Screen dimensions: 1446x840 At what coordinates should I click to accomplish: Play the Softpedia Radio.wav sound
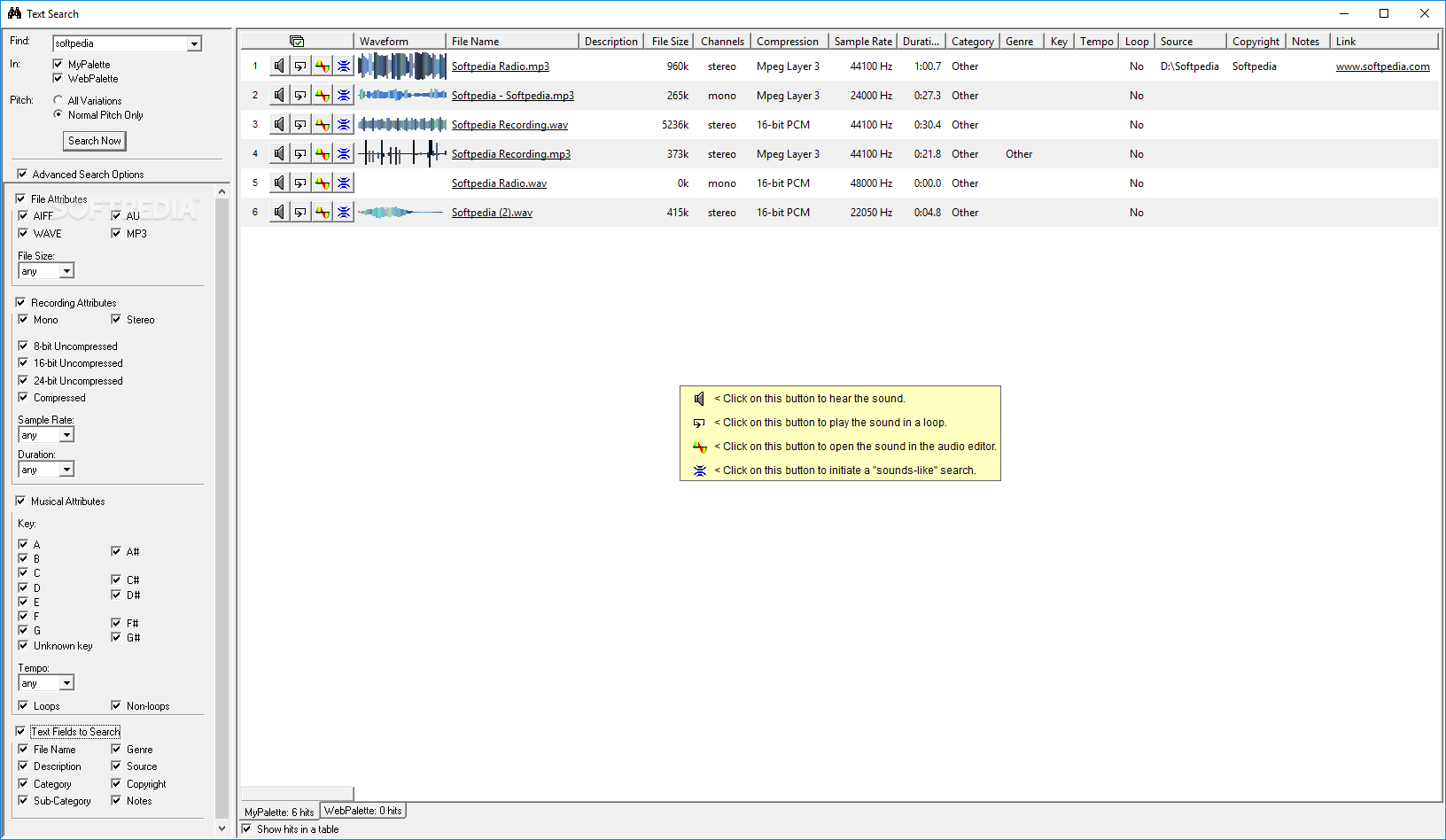pos(279,183)
